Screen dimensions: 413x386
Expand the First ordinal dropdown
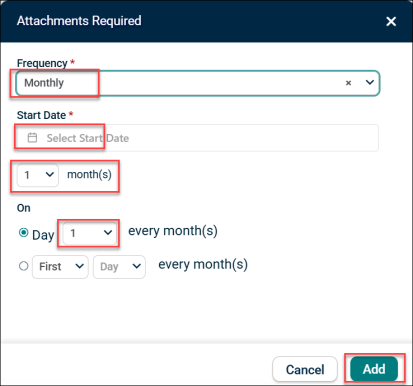pos(60,267)
